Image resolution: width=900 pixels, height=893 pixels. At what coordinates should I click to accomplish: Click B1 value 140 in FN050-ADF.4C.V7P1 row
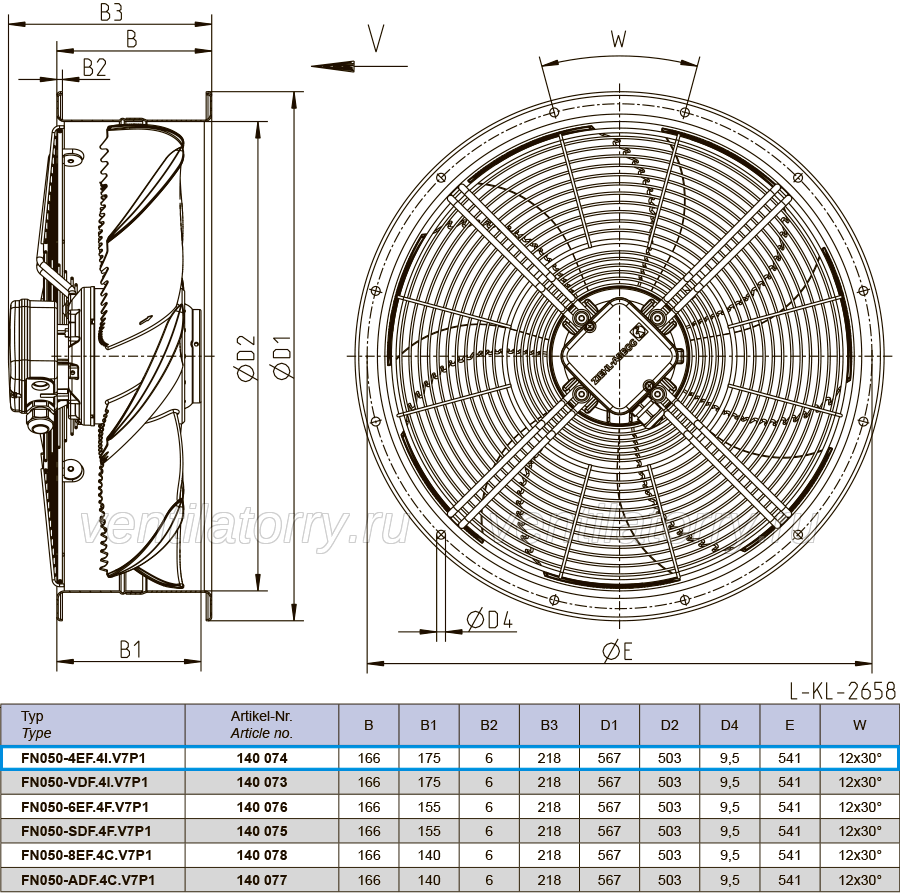[x=429, y=880]
